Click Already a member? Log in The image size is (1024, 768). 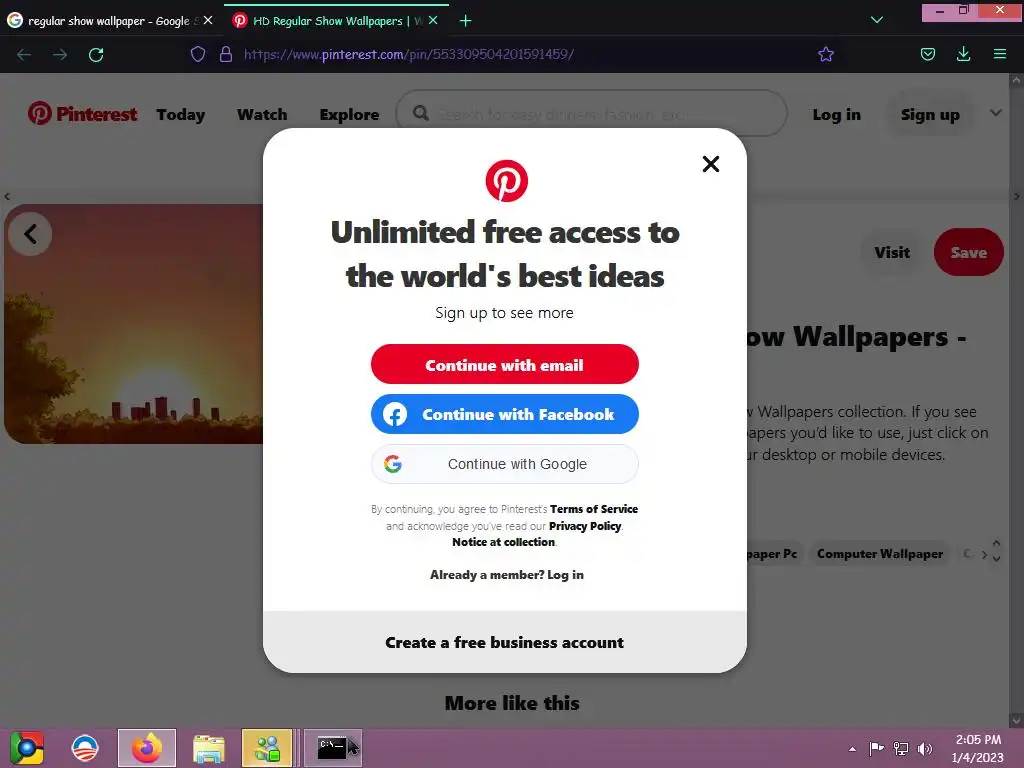tap(507, 575)
